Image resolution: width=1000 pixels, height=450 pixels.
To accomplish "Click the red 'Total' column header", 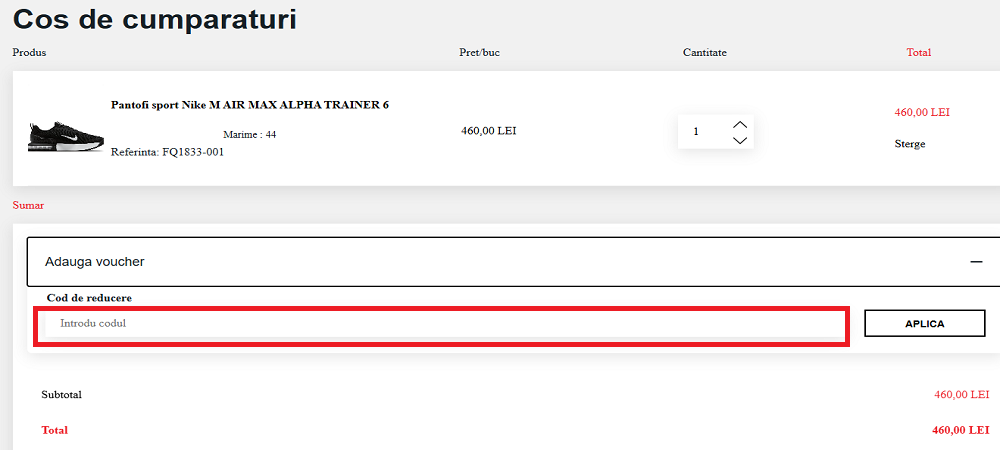I will [918, 53].
